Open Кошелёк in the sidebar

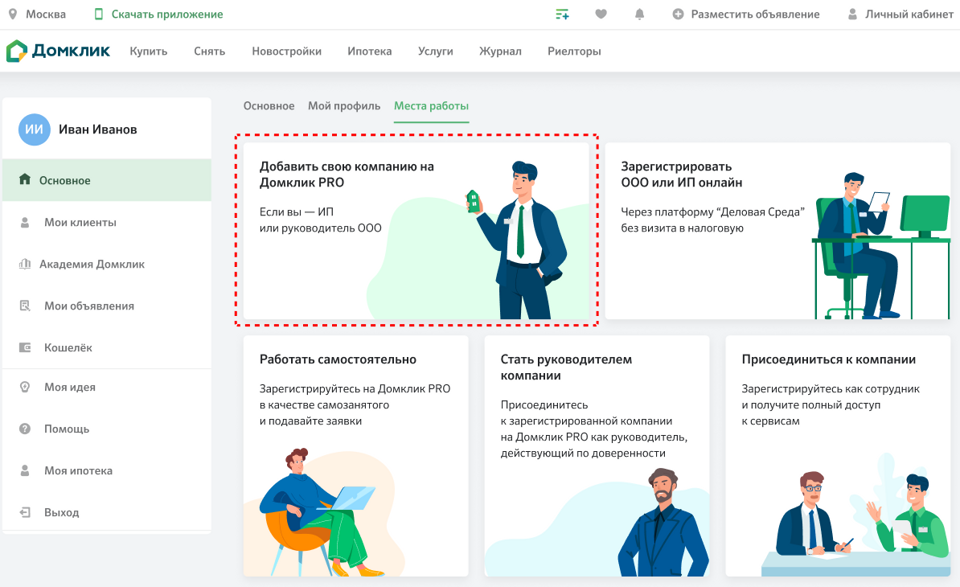coord(107,347)
